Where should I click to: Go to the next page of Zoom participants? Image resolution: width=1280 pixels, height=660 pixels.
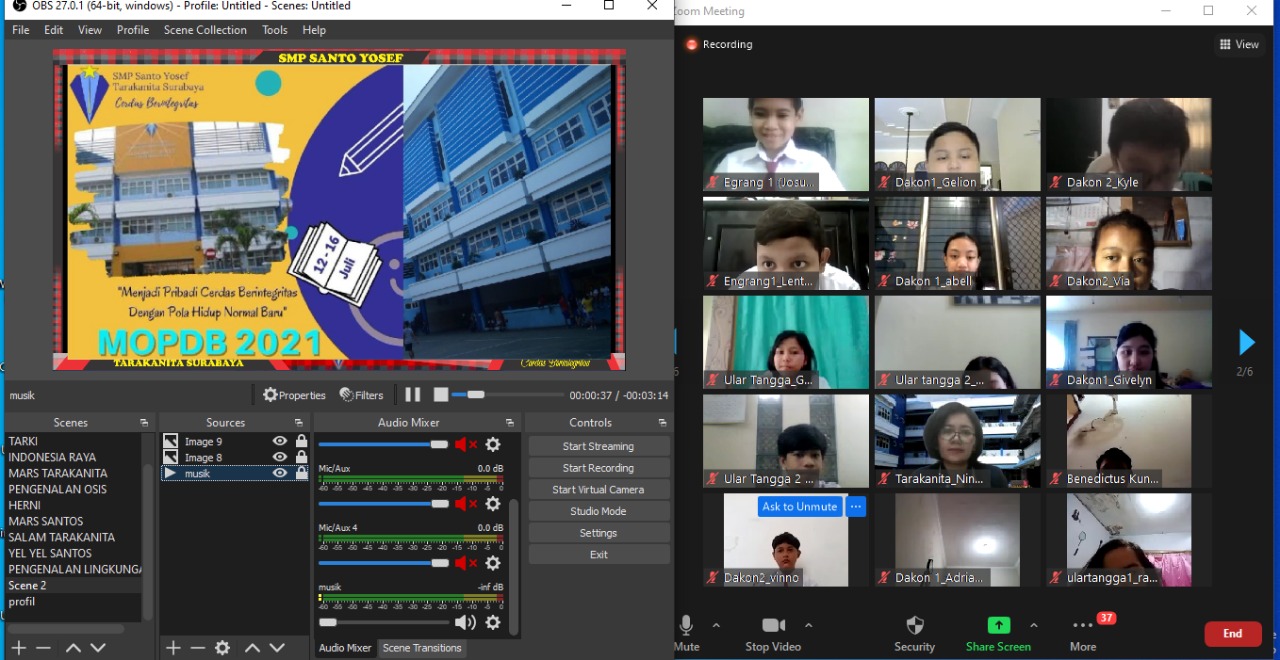coord(1246,343)
